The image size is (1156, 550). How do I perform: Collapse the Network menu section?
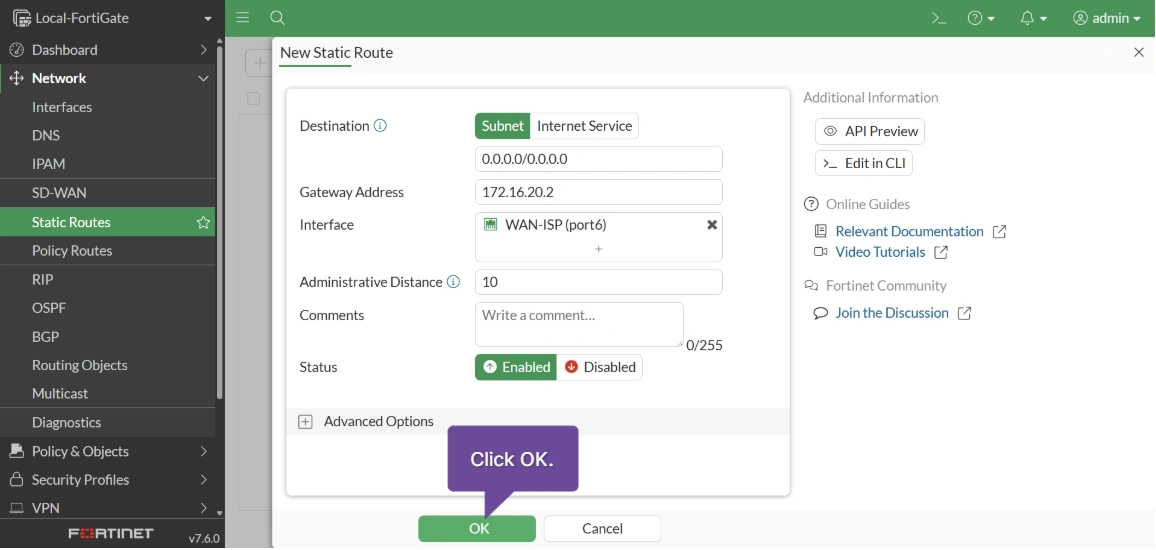pos(108,78)
